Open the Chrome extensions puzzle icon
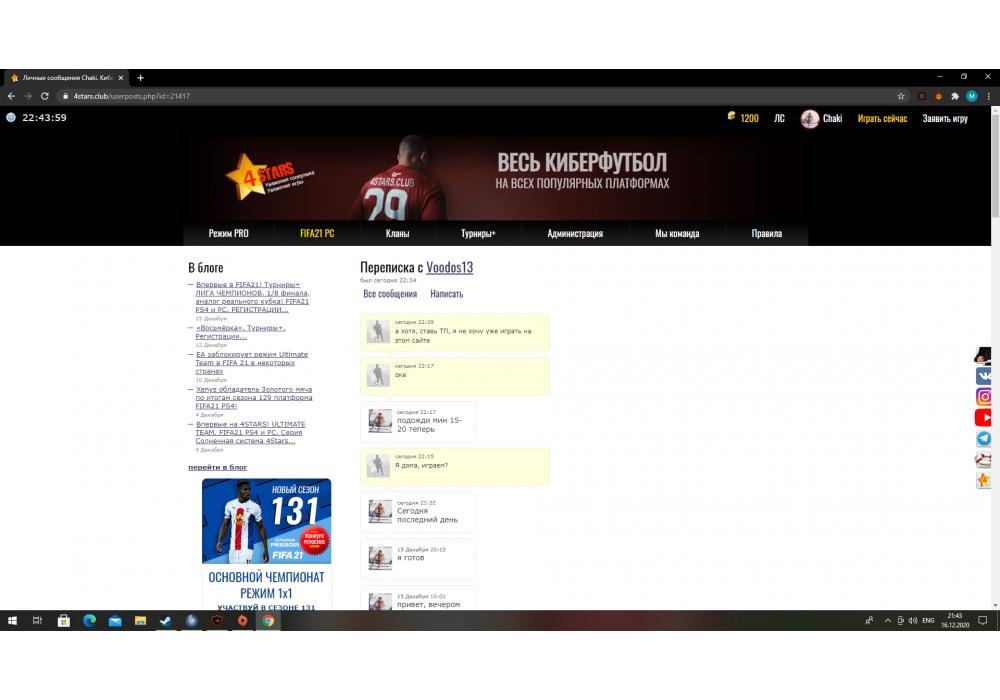The height and width of the screenshot is (700, 1000). point(955,96)
